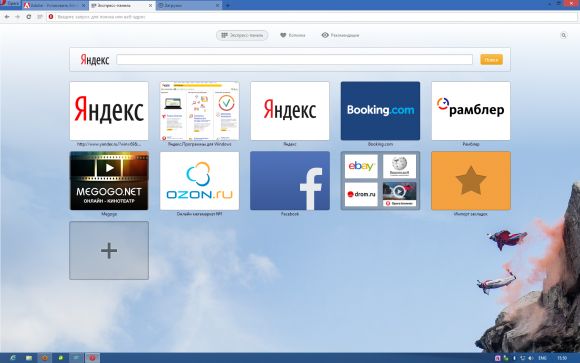Open the second Яндекс speed dial tile

290,111
